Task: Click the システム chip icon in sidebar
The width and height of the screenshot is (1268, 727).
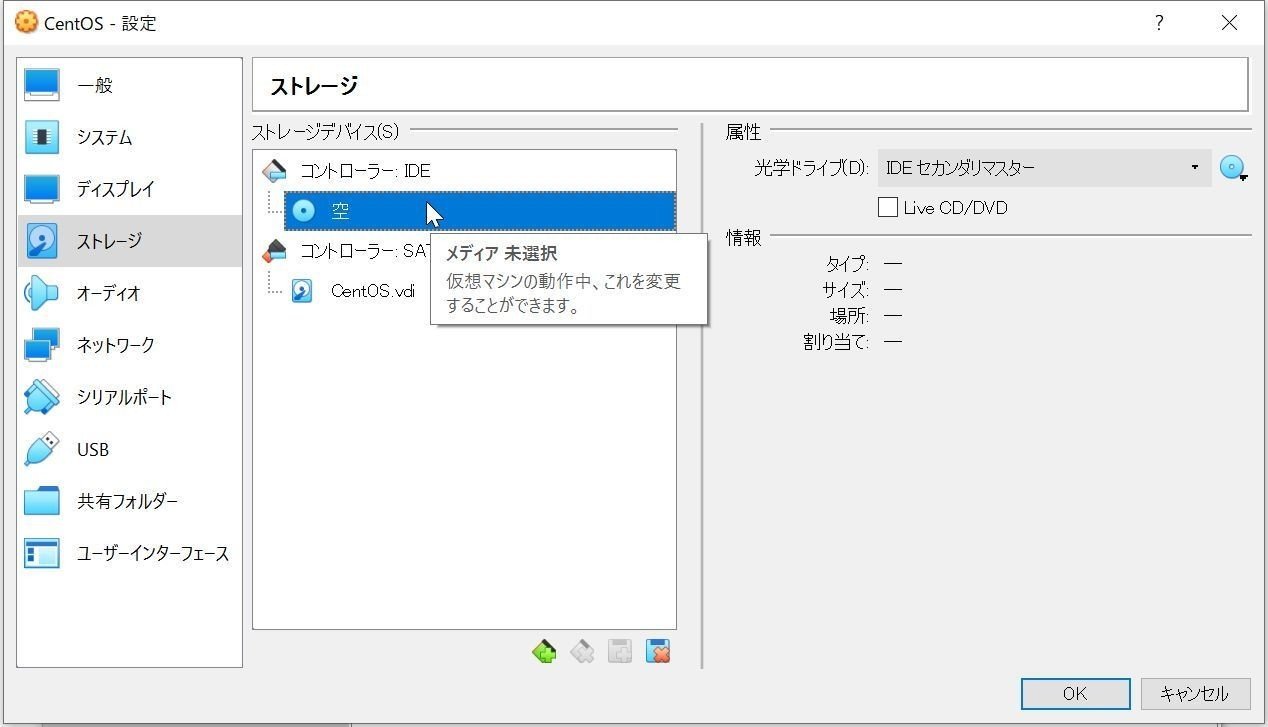Action: click(42, 138)
